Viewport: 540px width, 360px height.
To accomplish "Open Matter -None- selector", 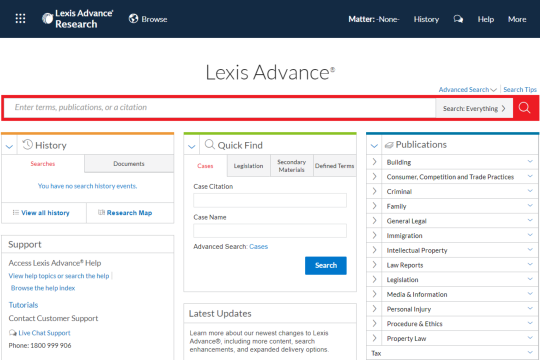I will [x=374, y=19].
